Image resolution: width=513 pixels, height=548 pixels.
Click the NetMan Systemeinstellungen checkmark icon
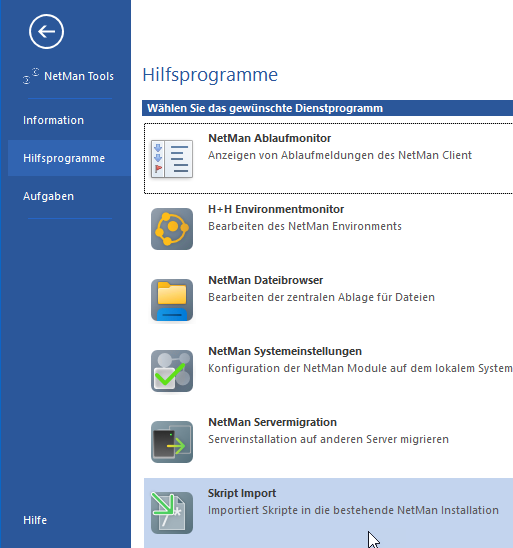(x=172, y=371)
